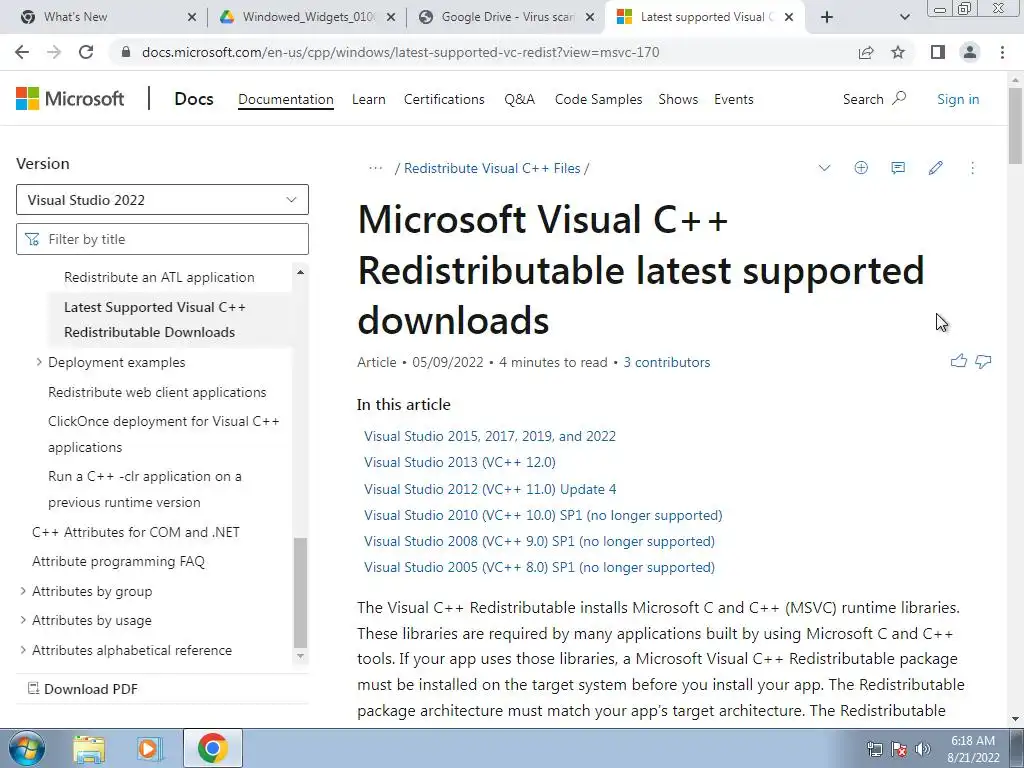
Task: Open Redistribute an ATL application
Action: pos(159,278)
